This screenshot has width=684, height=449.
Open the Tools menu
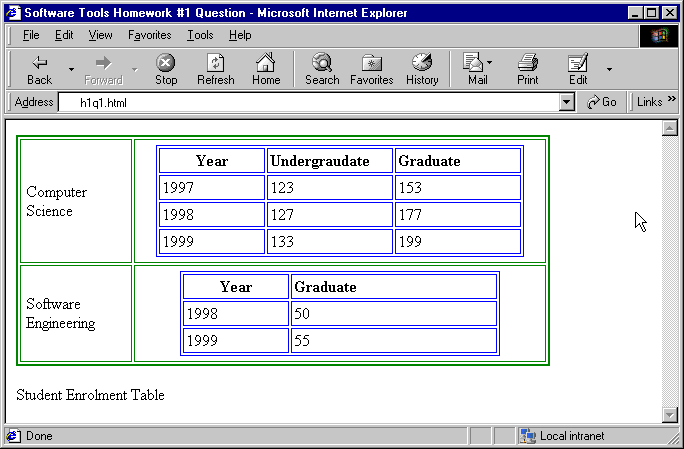point(200,35)
